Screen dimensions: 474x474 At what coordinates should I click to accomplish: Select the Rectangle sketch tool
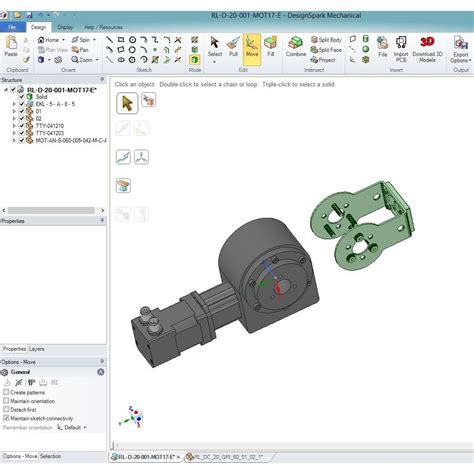121,40
